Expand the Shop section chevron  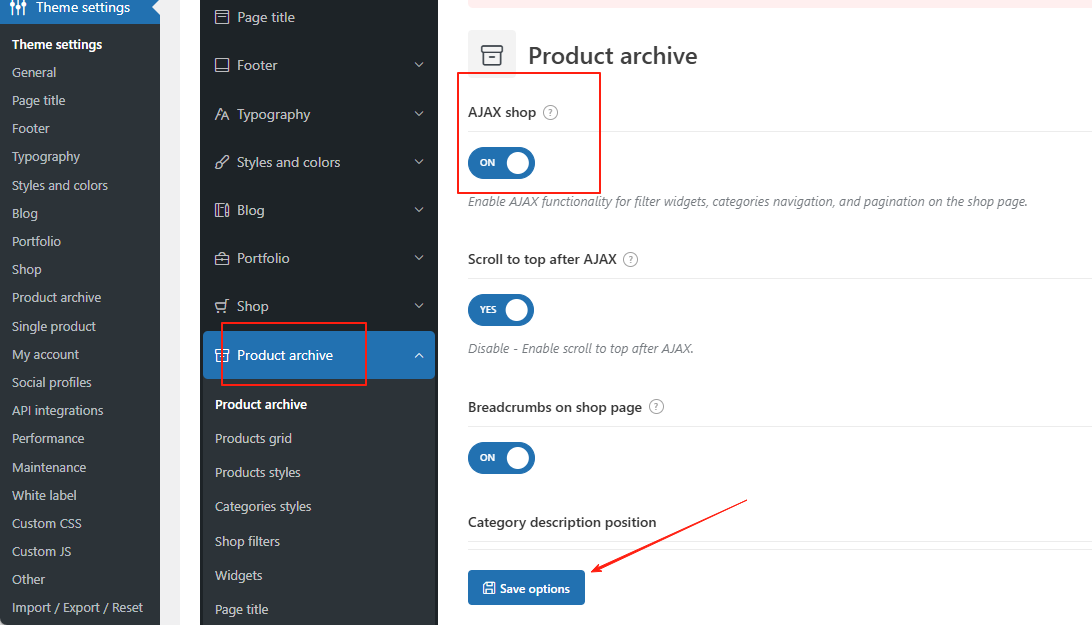pos(419,306)
